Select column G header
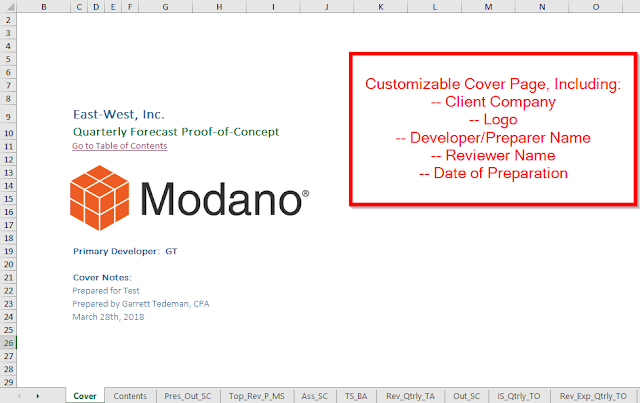The image size is (640, 403). 165,7
